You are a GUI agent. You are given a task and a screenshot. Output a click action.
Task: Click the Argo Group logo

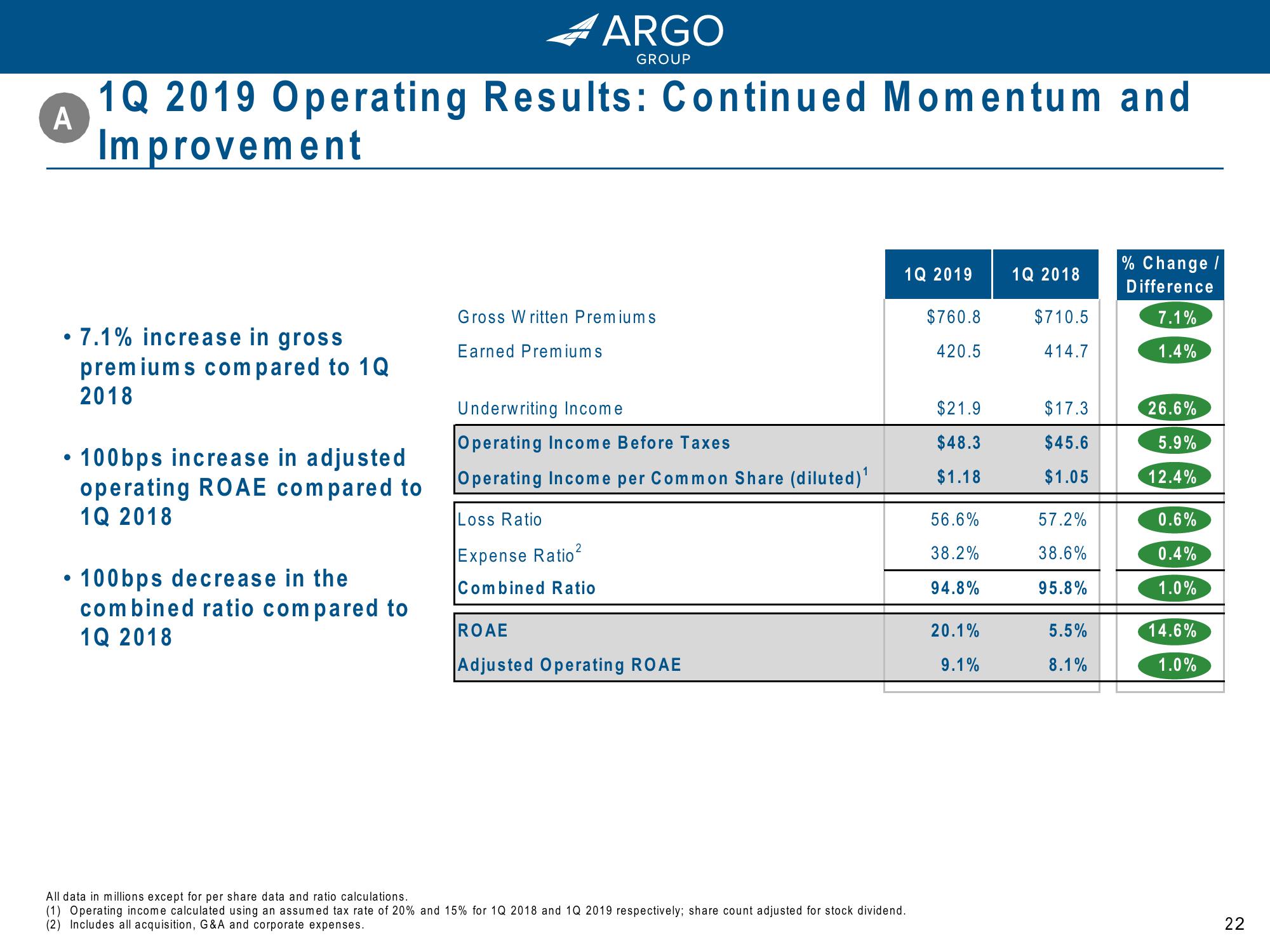pos(634,38)
